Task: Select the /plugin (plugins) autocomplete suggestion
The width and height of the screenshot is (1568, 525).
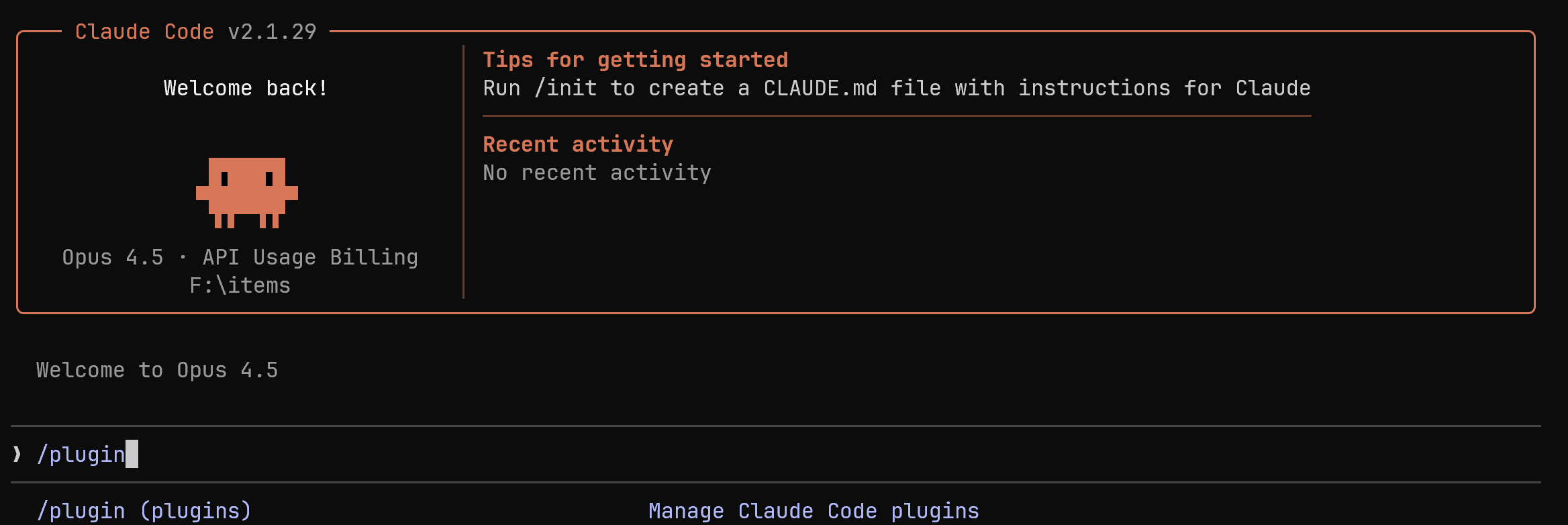Action: pyautogui.click(x=144, y=511)
